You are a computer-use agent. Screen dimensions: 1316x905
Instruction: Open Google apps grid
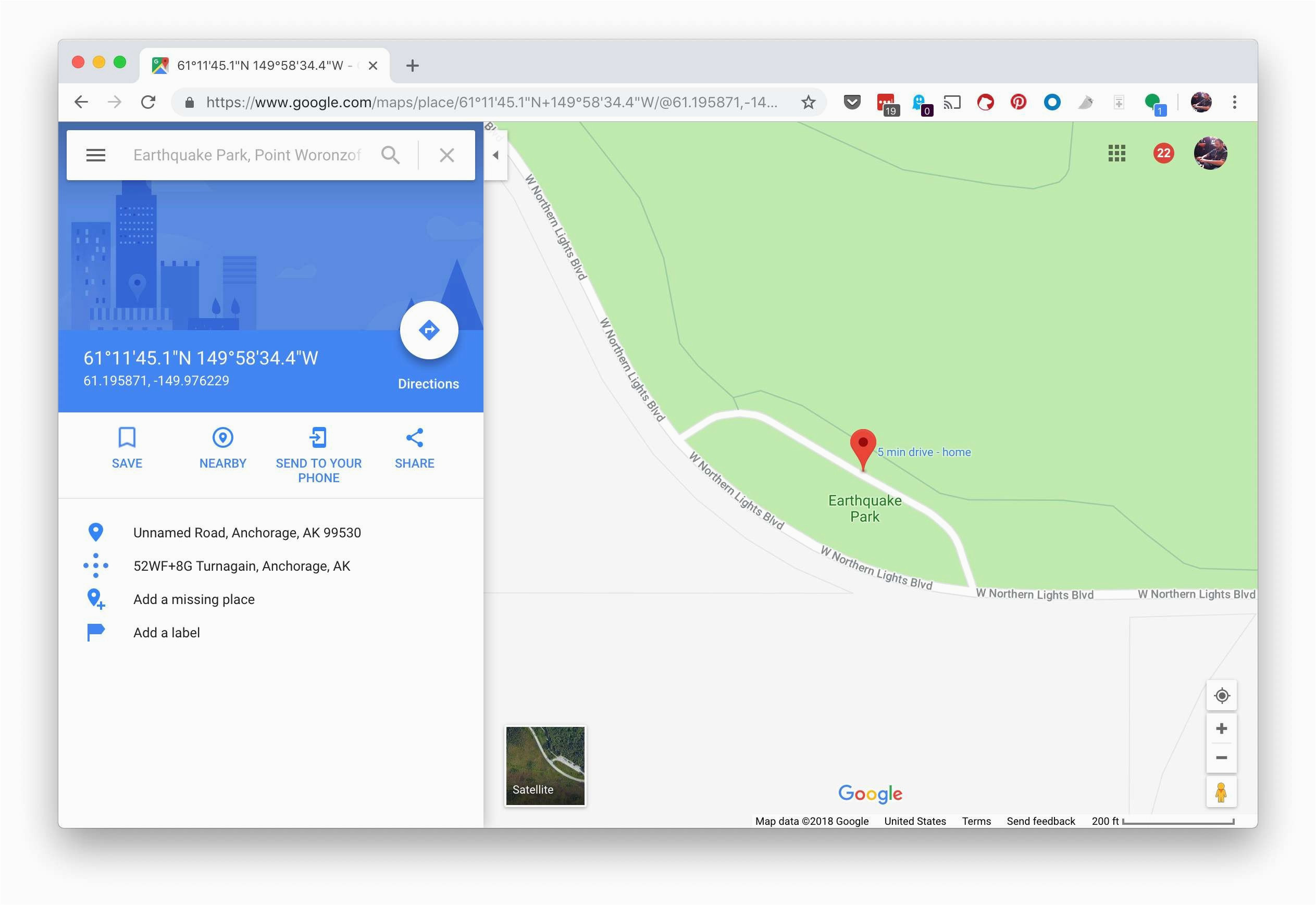[x=1116, y=153]
